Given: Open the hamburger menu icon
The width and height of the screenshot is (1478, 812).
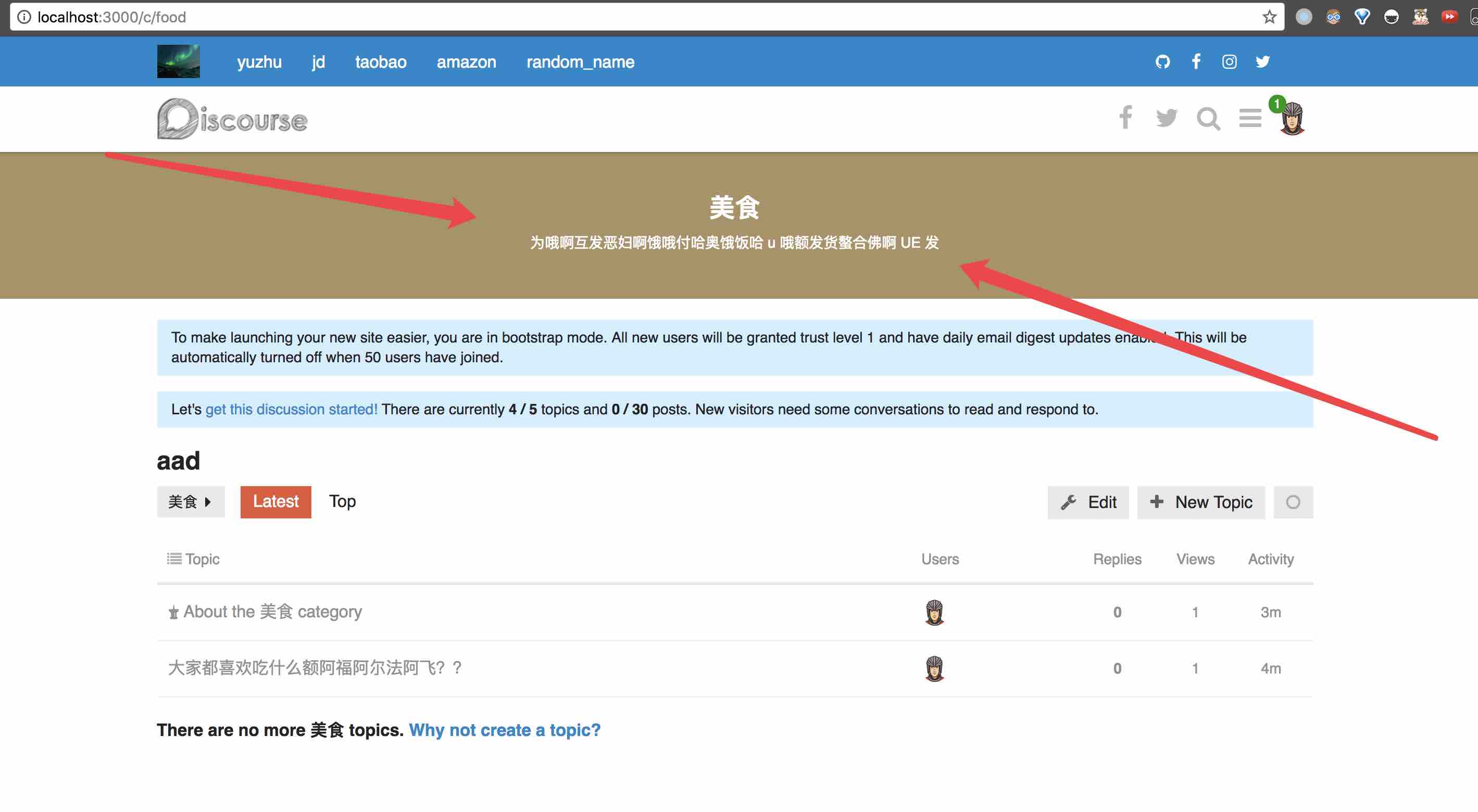Looking at the screenshot, I should (x=1250, y=119).
